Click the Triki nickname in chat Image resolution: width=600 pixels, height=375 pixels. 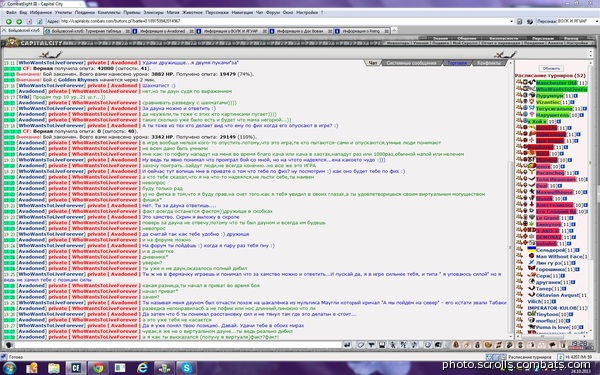point(25,97)
